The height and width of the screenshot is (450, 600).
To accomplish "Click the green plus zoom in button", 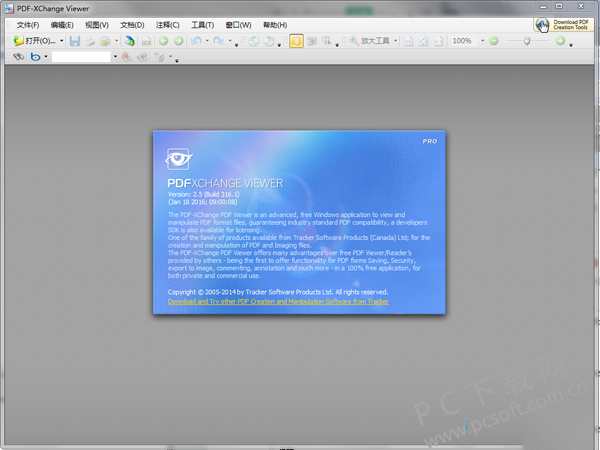I will pos(561,41).
